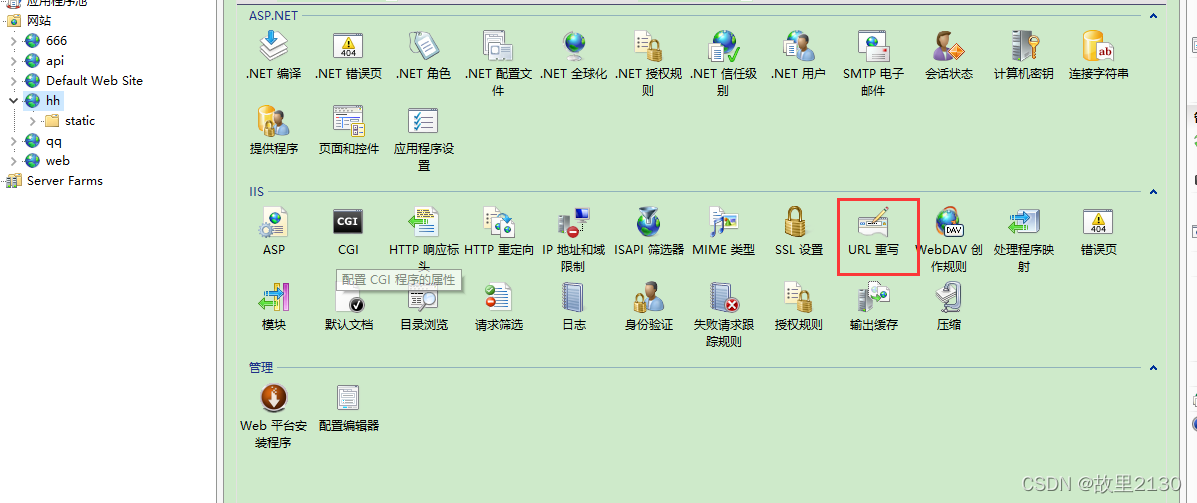Viewport: 1197px width, 503px height.
Task: Open the Web 平台安装程序 feature
Action: 273,416
